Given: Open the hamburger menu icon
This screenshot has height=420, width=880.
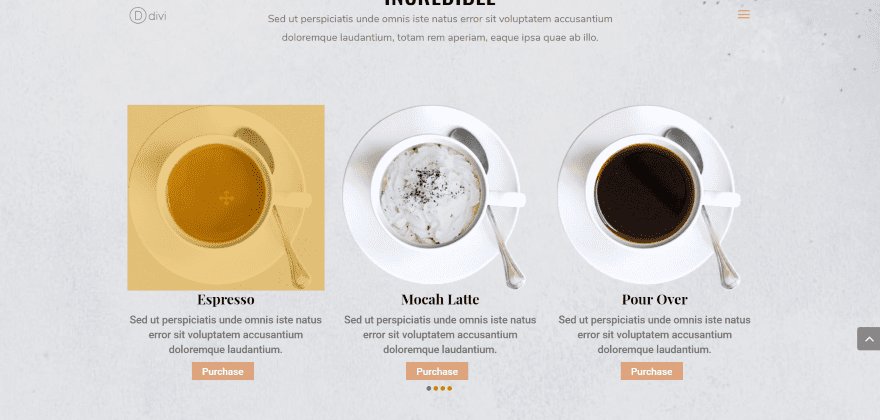Looking at the screenshot, I should pos(744,15).
